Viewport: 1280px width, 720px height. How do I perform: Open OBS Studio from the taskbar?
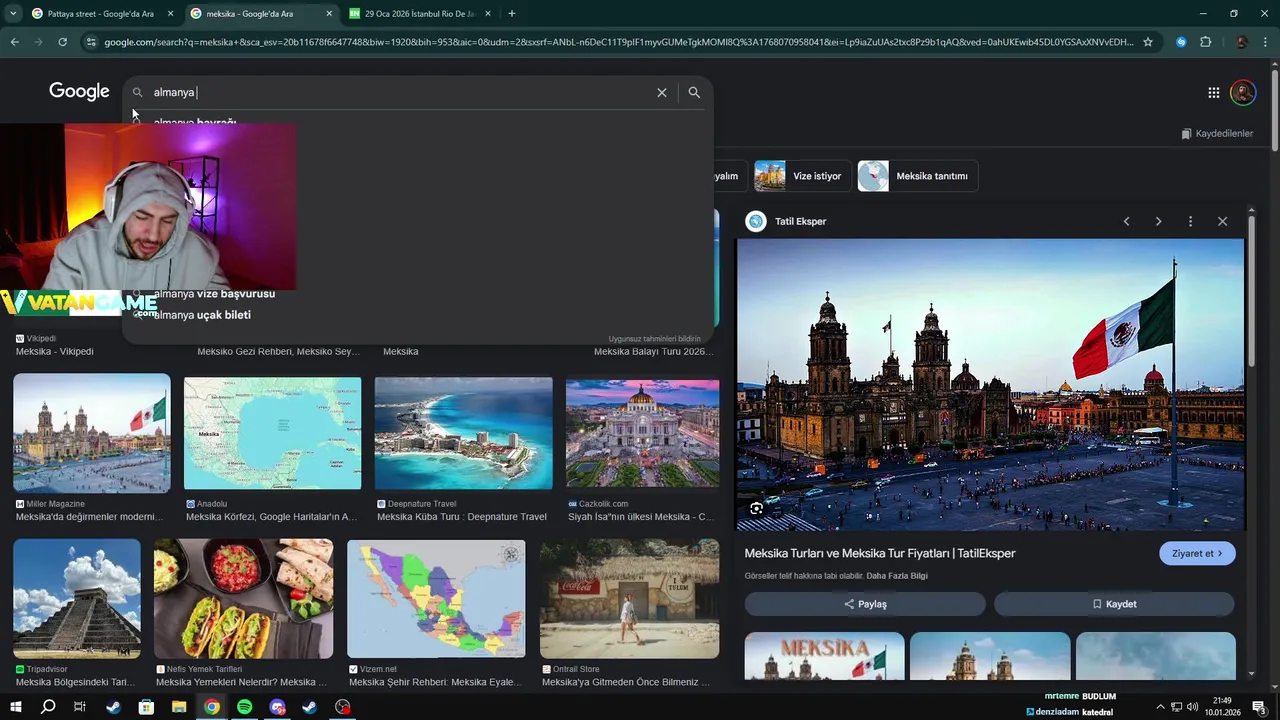pos(344,707)
